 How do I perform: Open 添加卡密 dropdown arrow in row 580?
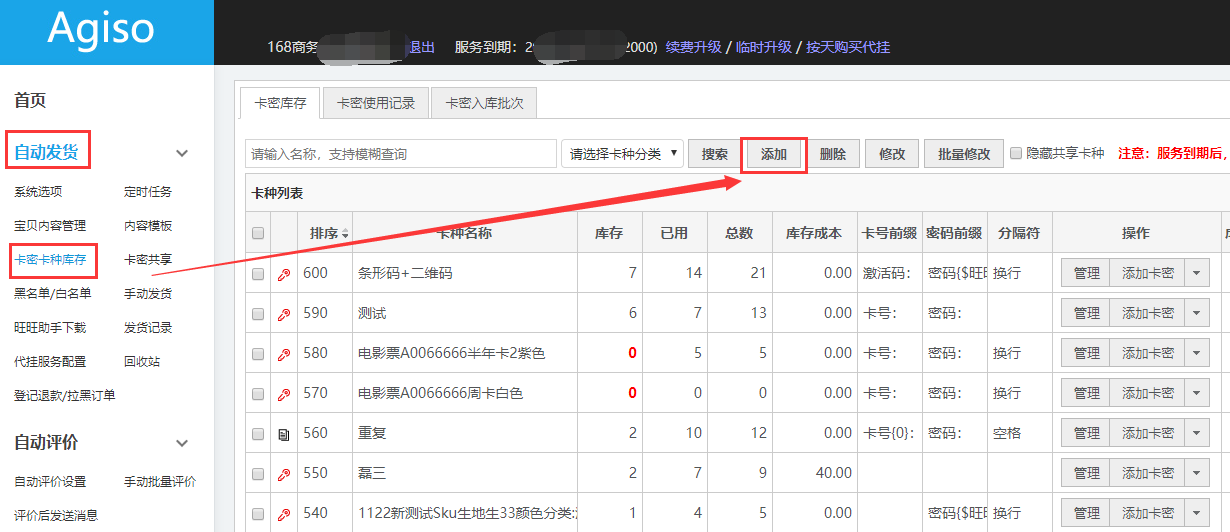[1197, 353]
